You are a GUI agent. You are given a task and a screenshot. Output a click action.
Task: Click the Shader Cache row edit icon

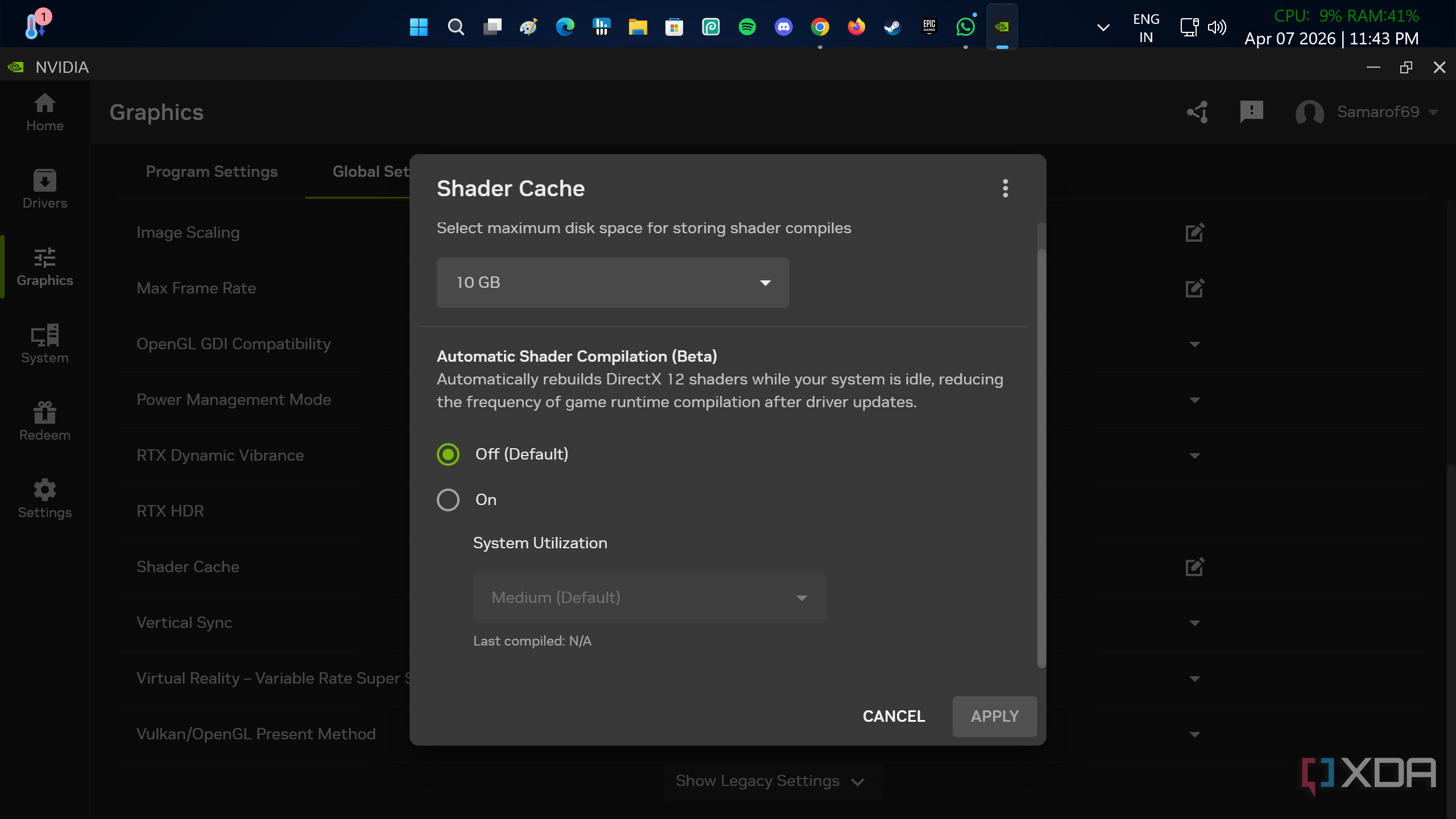point(1194,566)
